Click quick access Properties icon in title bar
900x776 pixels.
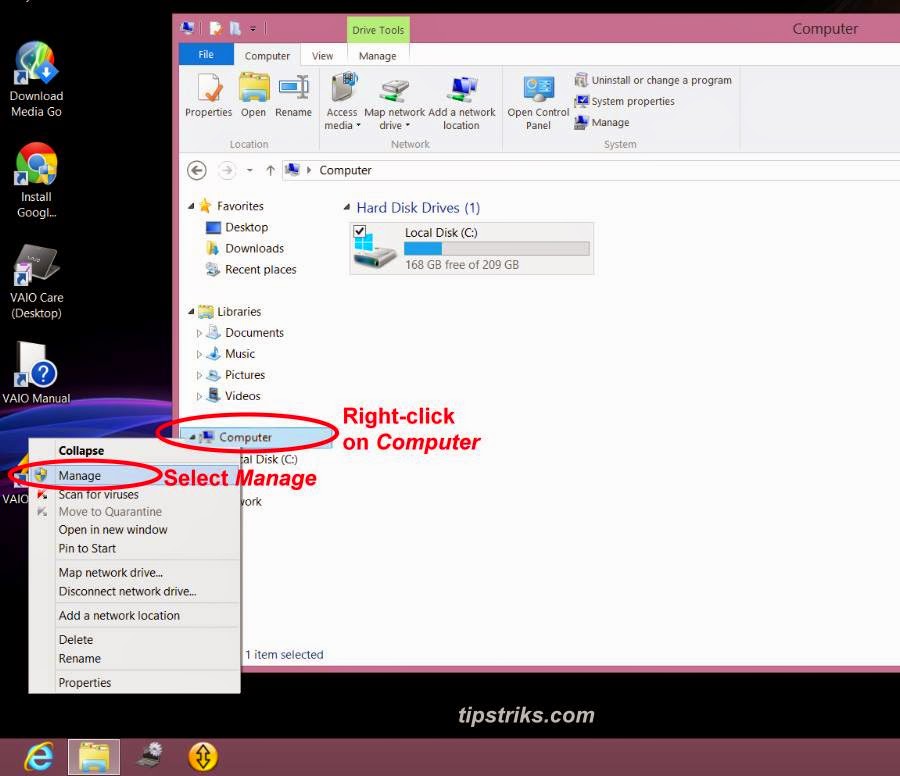[x=216, y=28]
